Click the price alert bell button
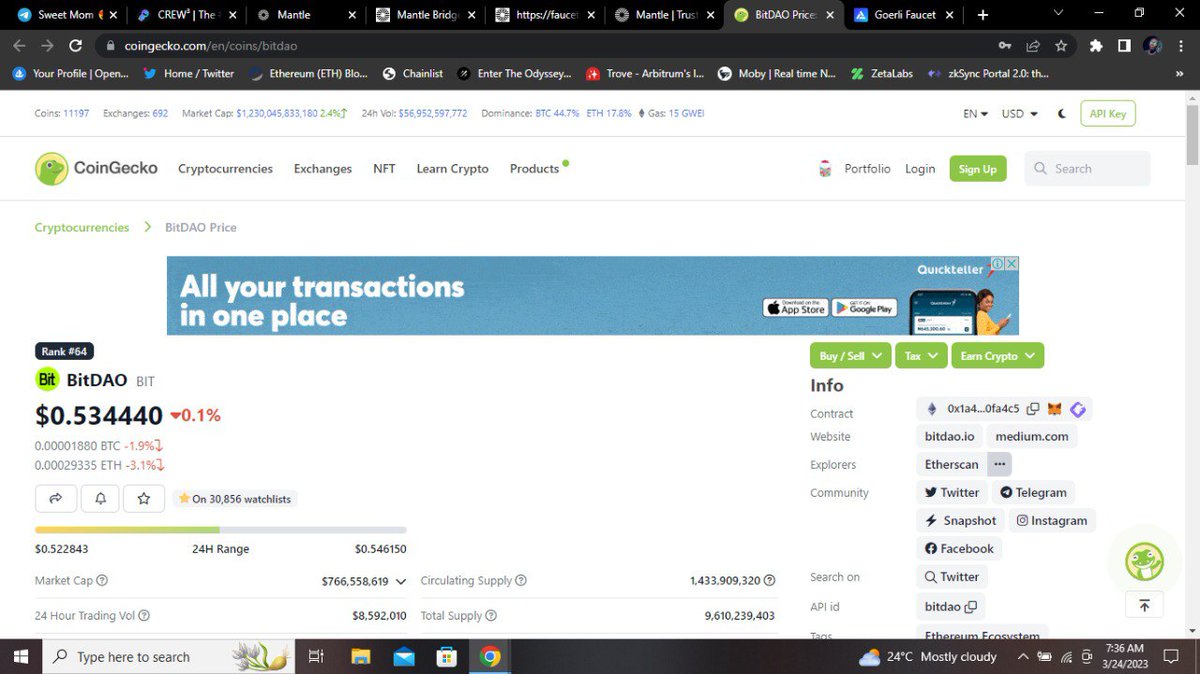 [100, 498]
